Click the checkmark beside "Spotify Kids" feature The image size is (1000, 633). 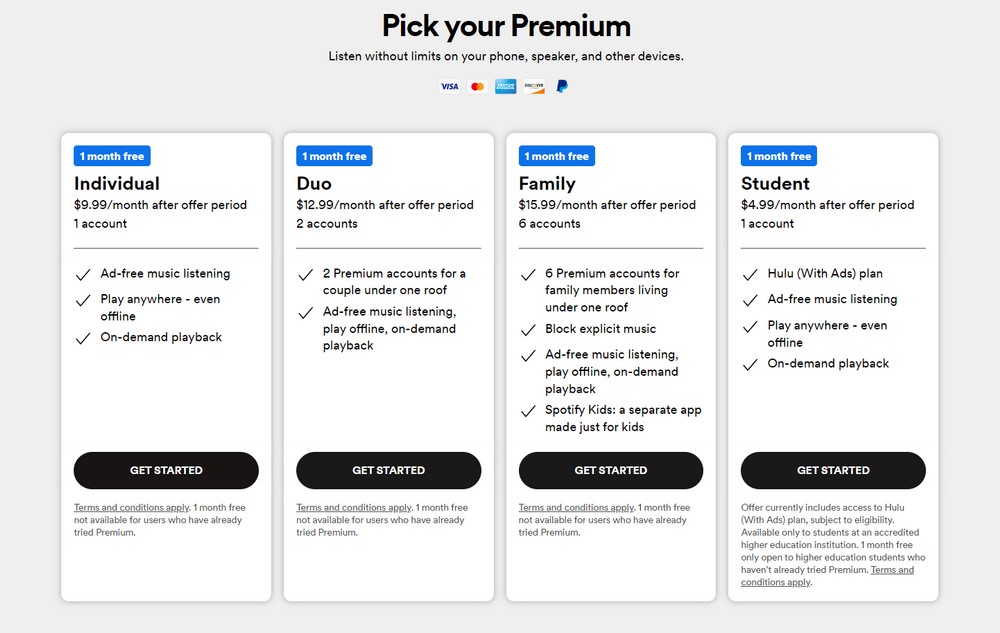[528, 410]
